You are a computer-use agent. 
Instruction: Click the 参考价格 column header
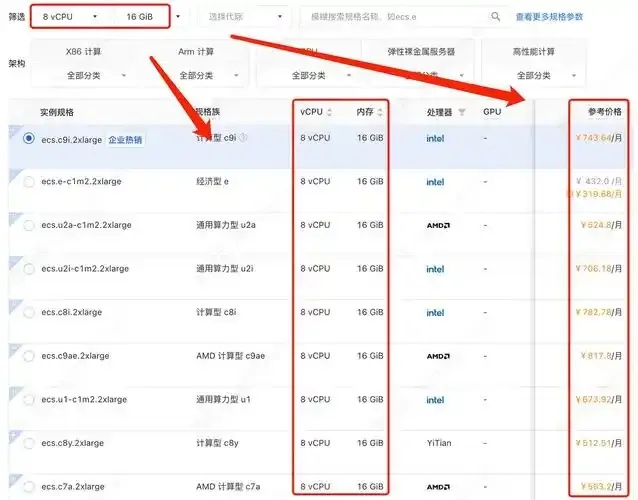(605, 112)
